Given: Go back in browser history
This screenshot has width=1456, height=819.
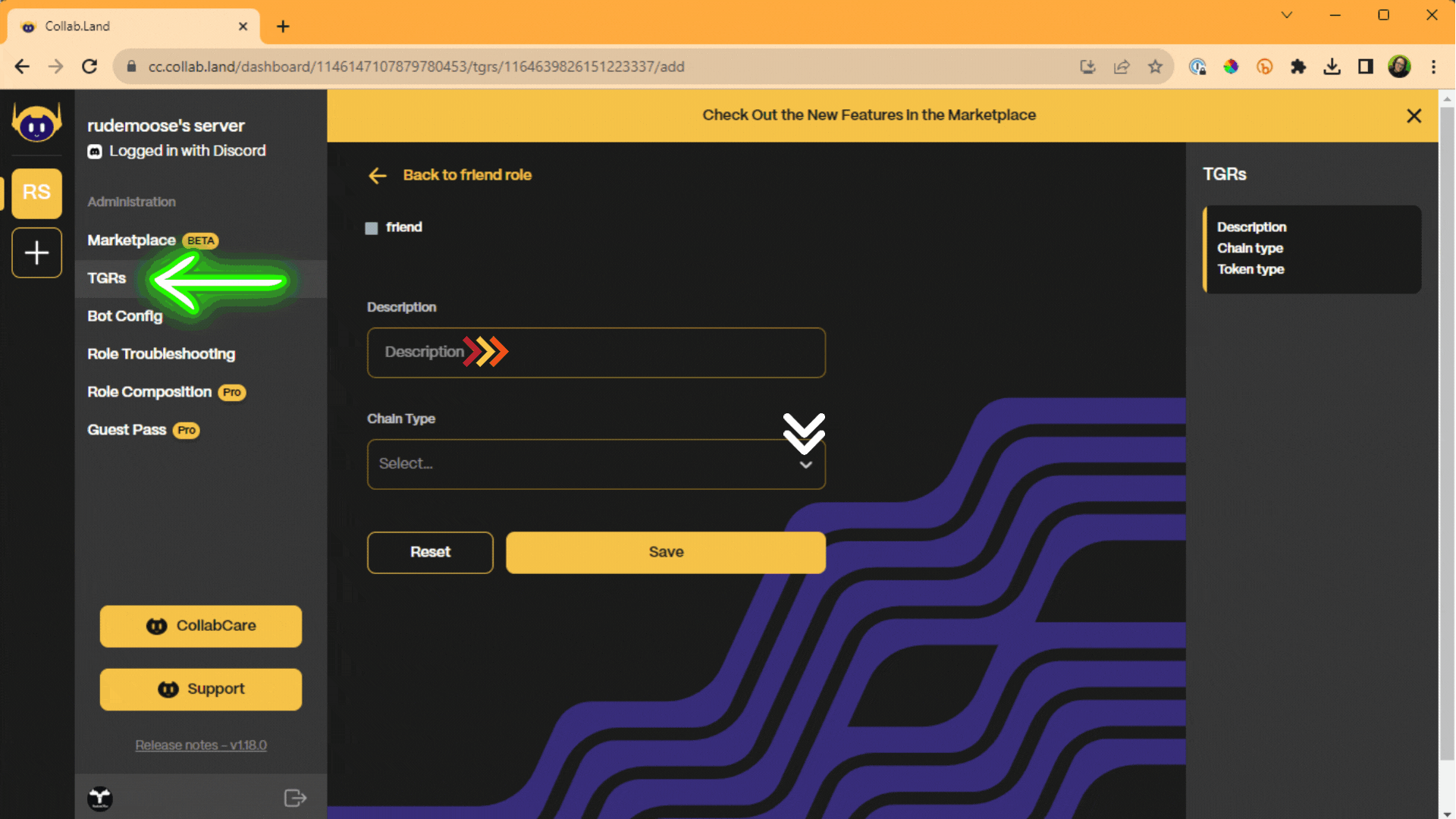Looking at the screenshot, I should click(x=22, y=67).
